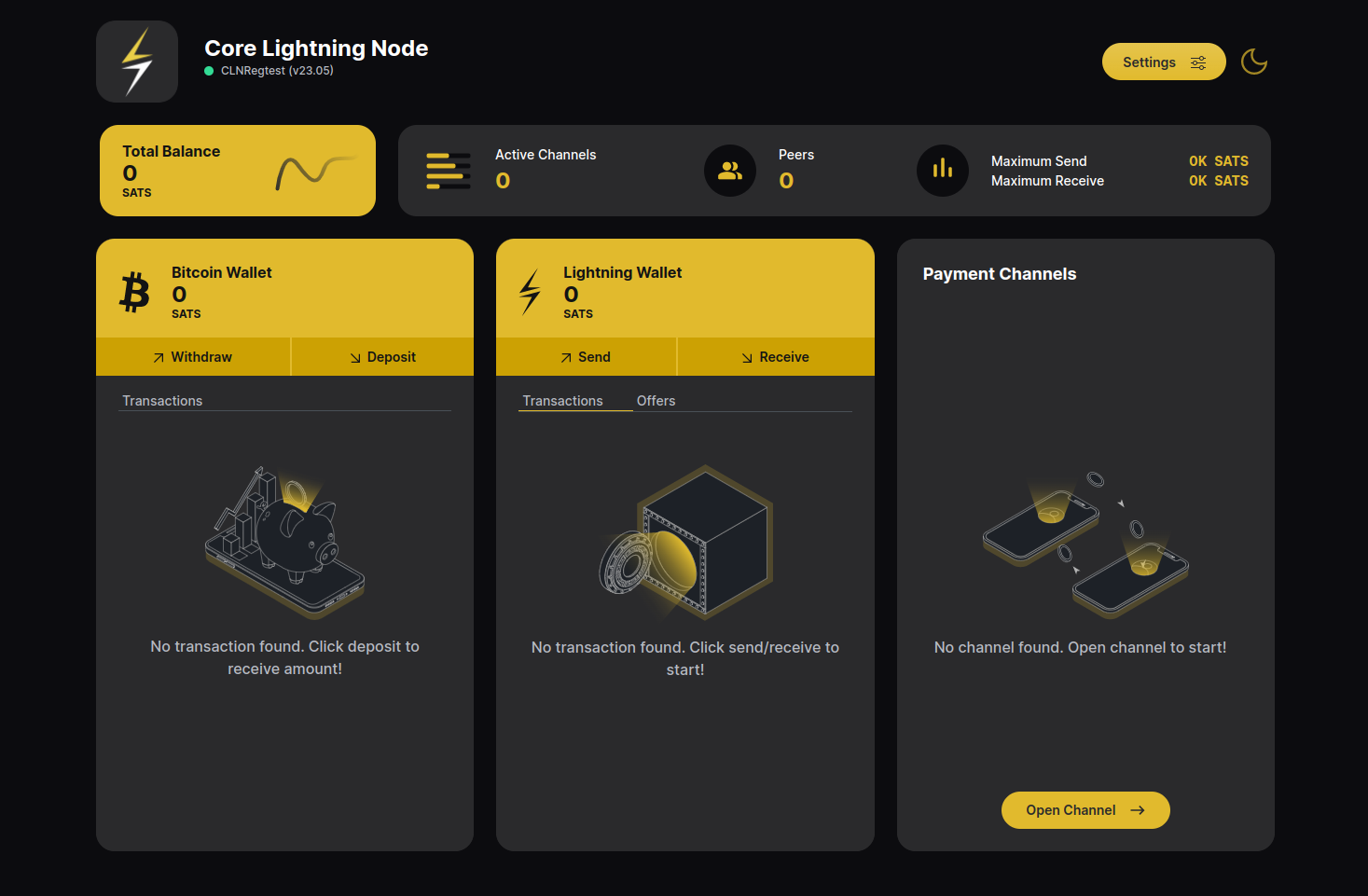Click the Active Channels count

503,181
